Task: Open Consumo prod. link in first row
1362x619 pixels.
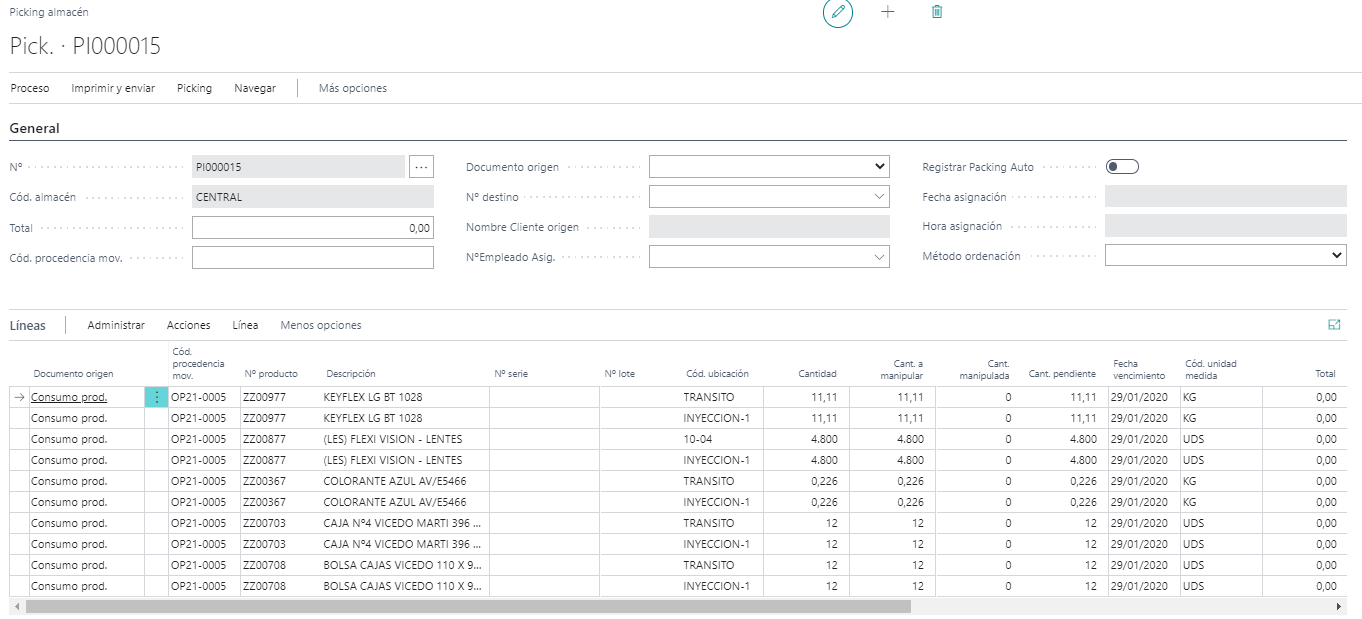Action: point(69,397)
